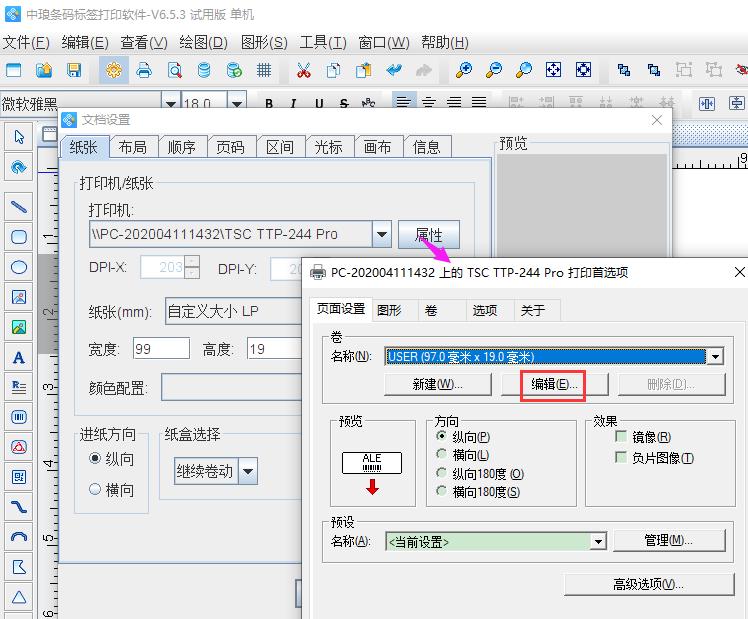Apply italic formatting with I icon
Image resolution: width=748 pixels, height=619 pixels.
293,103
